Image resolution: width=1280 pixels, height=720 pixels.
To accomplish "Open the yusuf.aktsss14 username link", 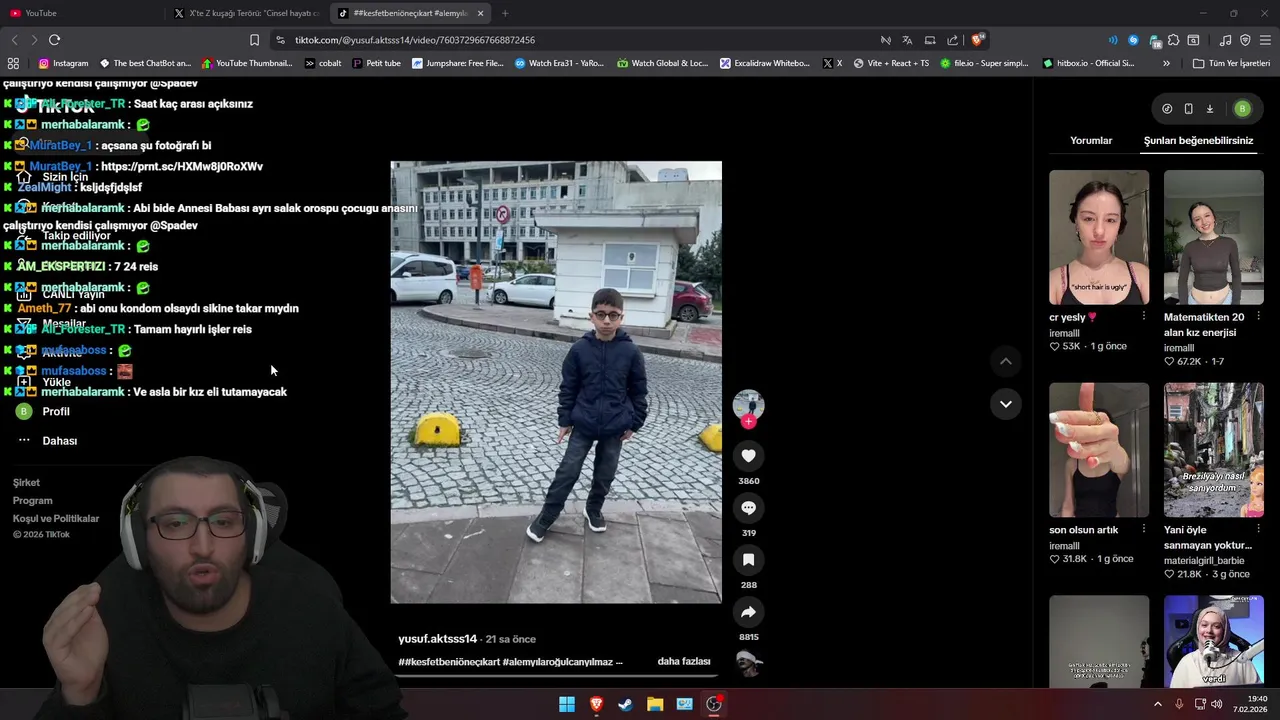I will pyautogui.click(x=438, y=639).
